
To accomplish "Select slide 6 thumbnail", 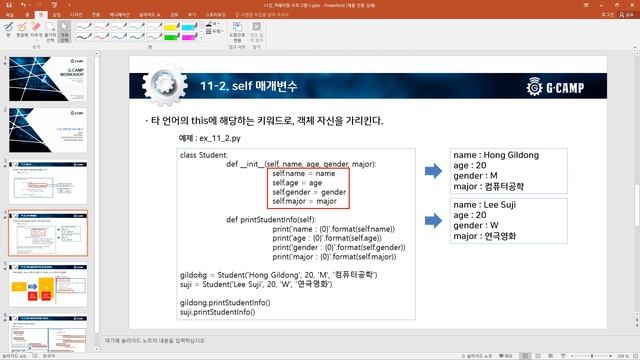I will [x=48, y=333].
